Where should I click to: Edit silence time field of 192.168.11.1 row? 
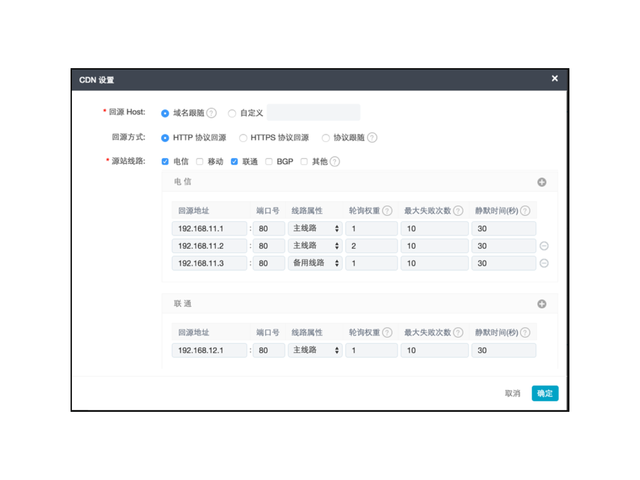pos(504,229)
